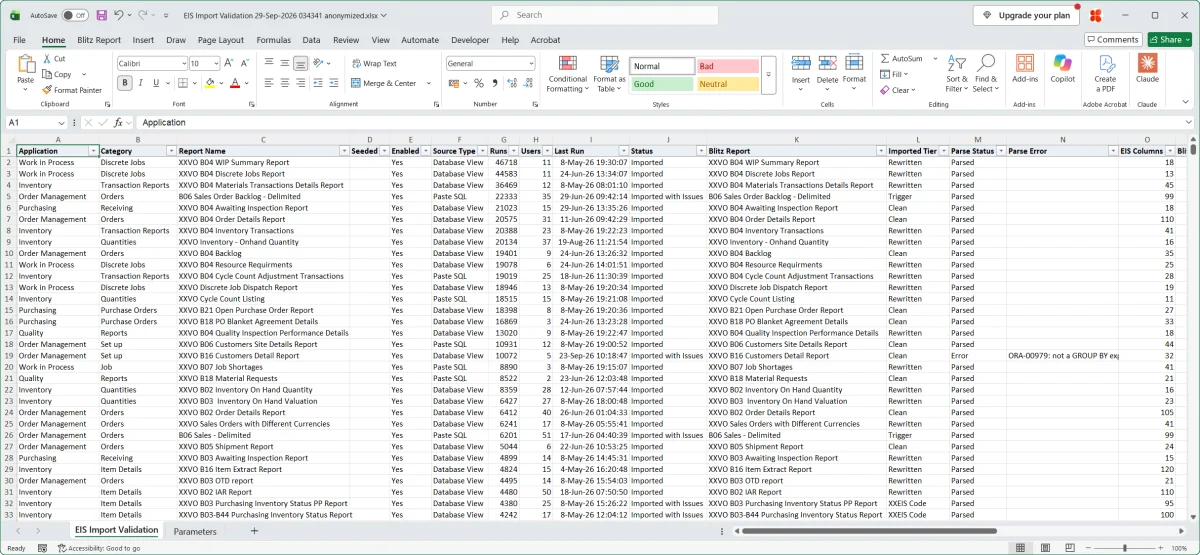Screen dimensions: 1200x555
Task: Click the Save icon in title bar
Action: click(x=100, y=15)
